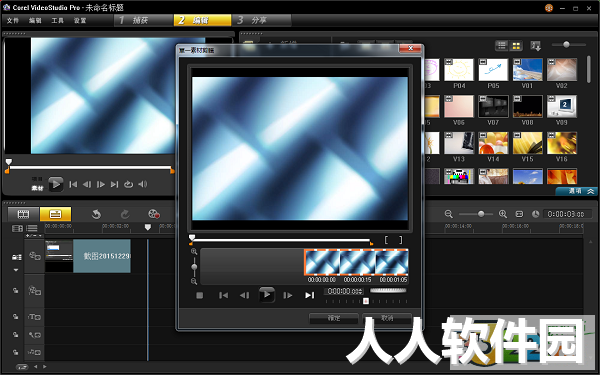Open the 设置 menu
The width and height of the screenshot is (600, 375).
(80, 21)
